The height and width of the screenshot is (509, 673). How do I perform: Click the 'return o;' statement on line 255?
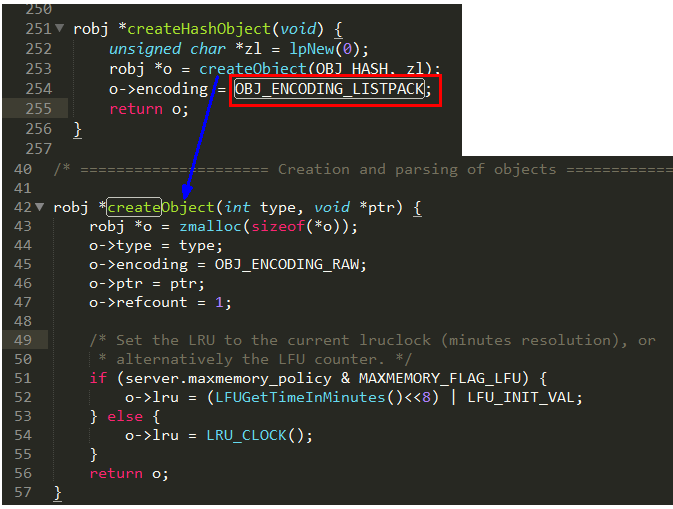149,109
